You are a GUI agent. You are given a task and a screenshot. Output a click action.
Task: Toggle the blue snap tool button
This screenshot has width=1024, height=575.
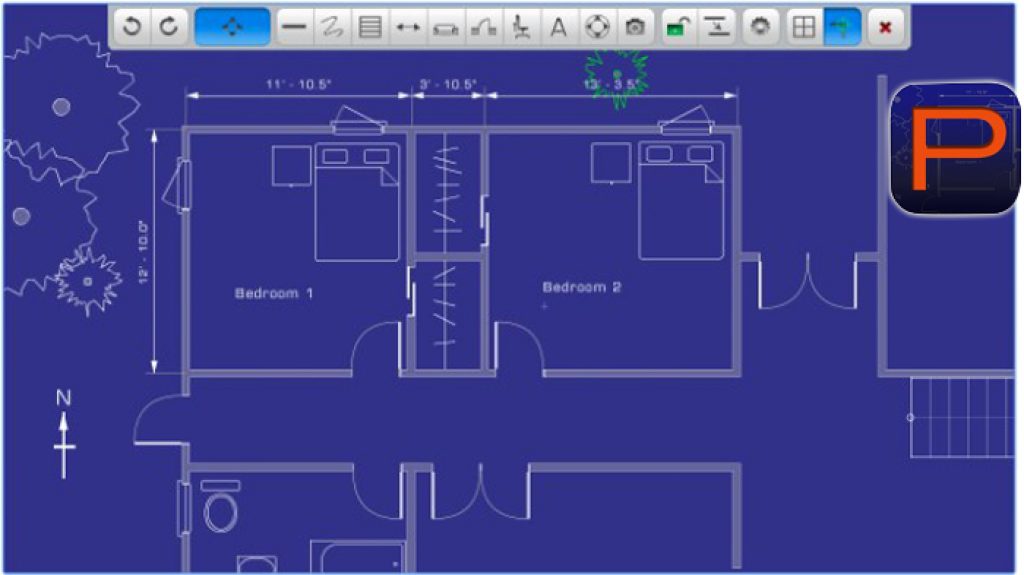(842, 27)
